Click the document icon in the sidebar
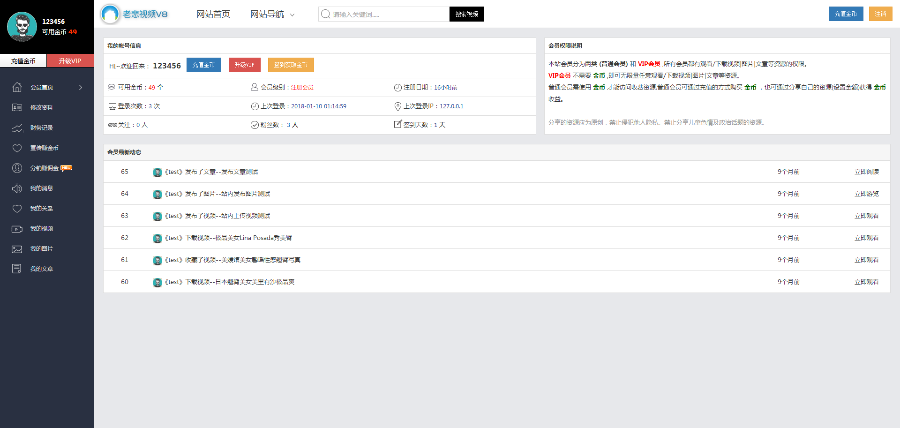The width and height of the screenshot is (900, 428). pos(17,269)
